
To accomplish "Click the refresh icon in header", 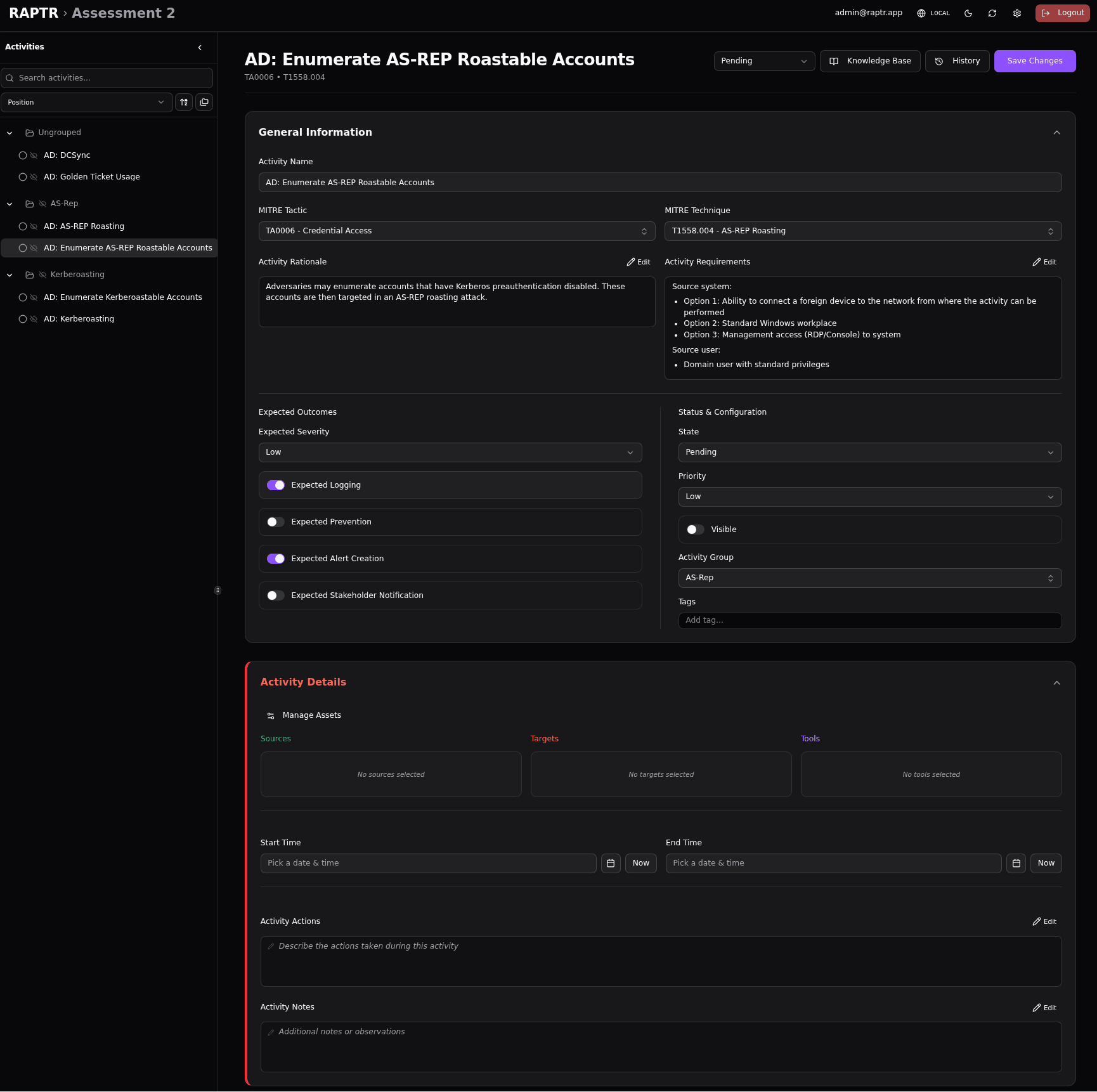I will (x=992, y=13).
